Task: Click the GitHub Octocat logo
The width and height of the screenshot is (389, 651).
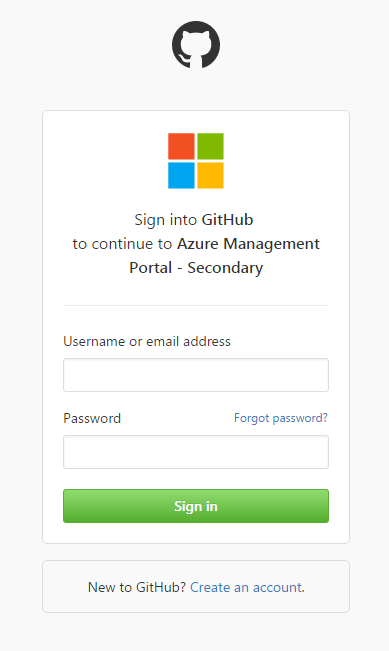Action: (196, 45)
